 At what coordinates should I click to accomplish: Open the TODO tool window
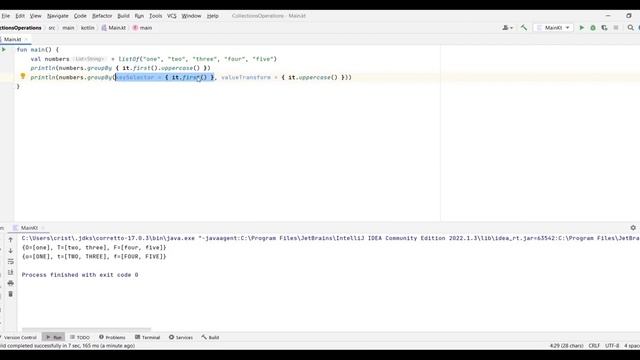pyautogui.click(x=80, y=338)
